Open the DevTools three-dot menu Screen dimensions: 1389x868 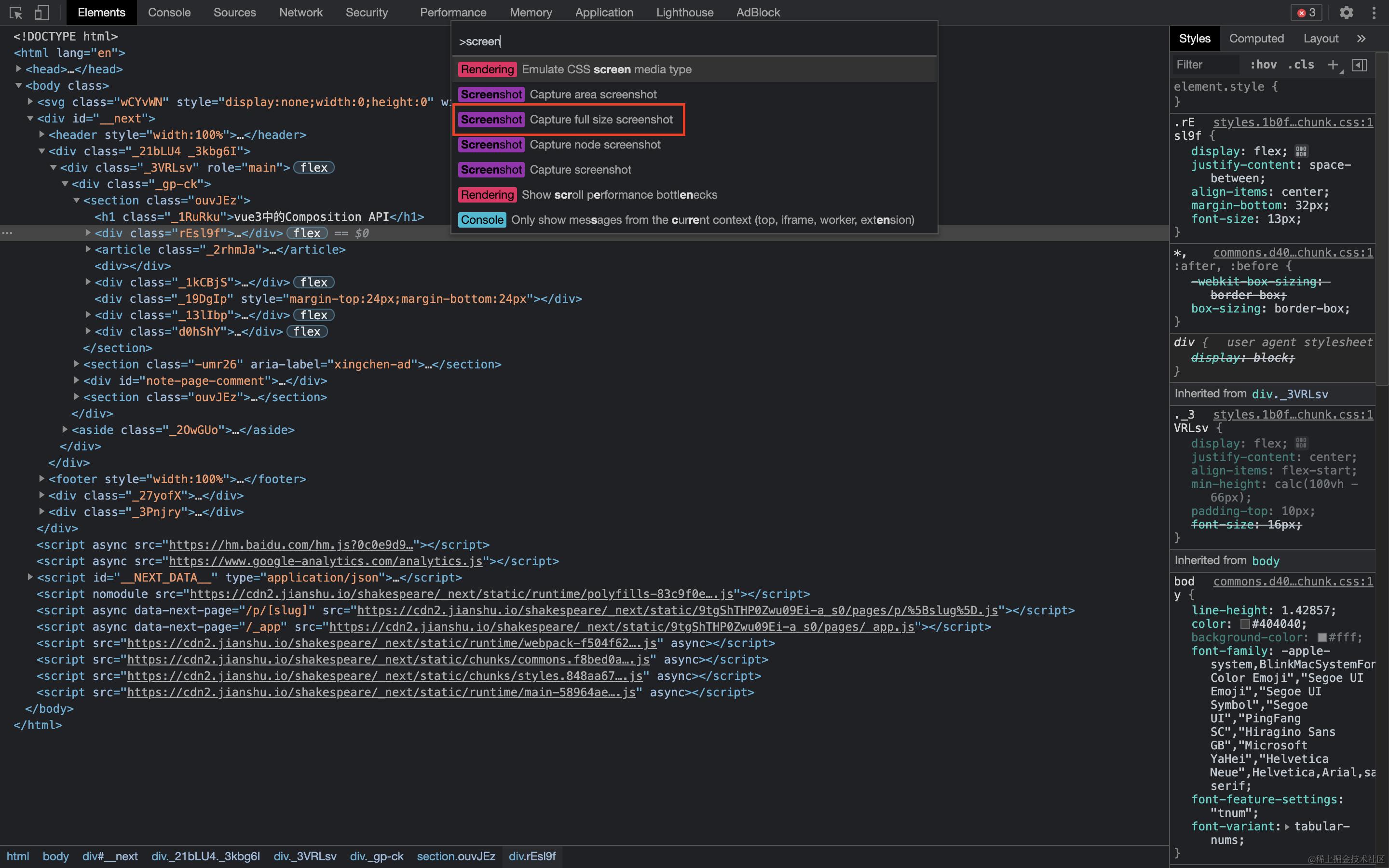tap(1374, 12)
